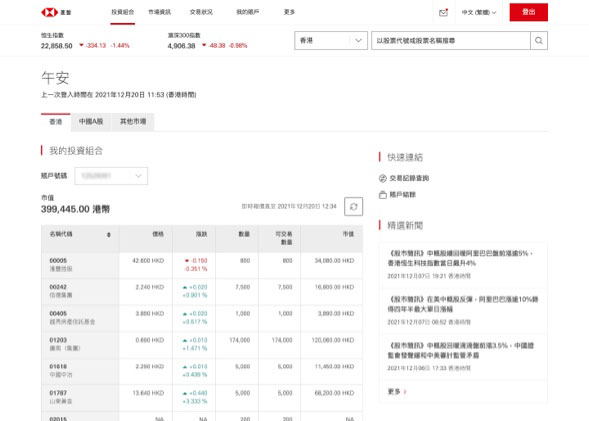Click the 22,858.50 Hang Seng index value
This screenshot has width=589, height=421.
(57, 46)
